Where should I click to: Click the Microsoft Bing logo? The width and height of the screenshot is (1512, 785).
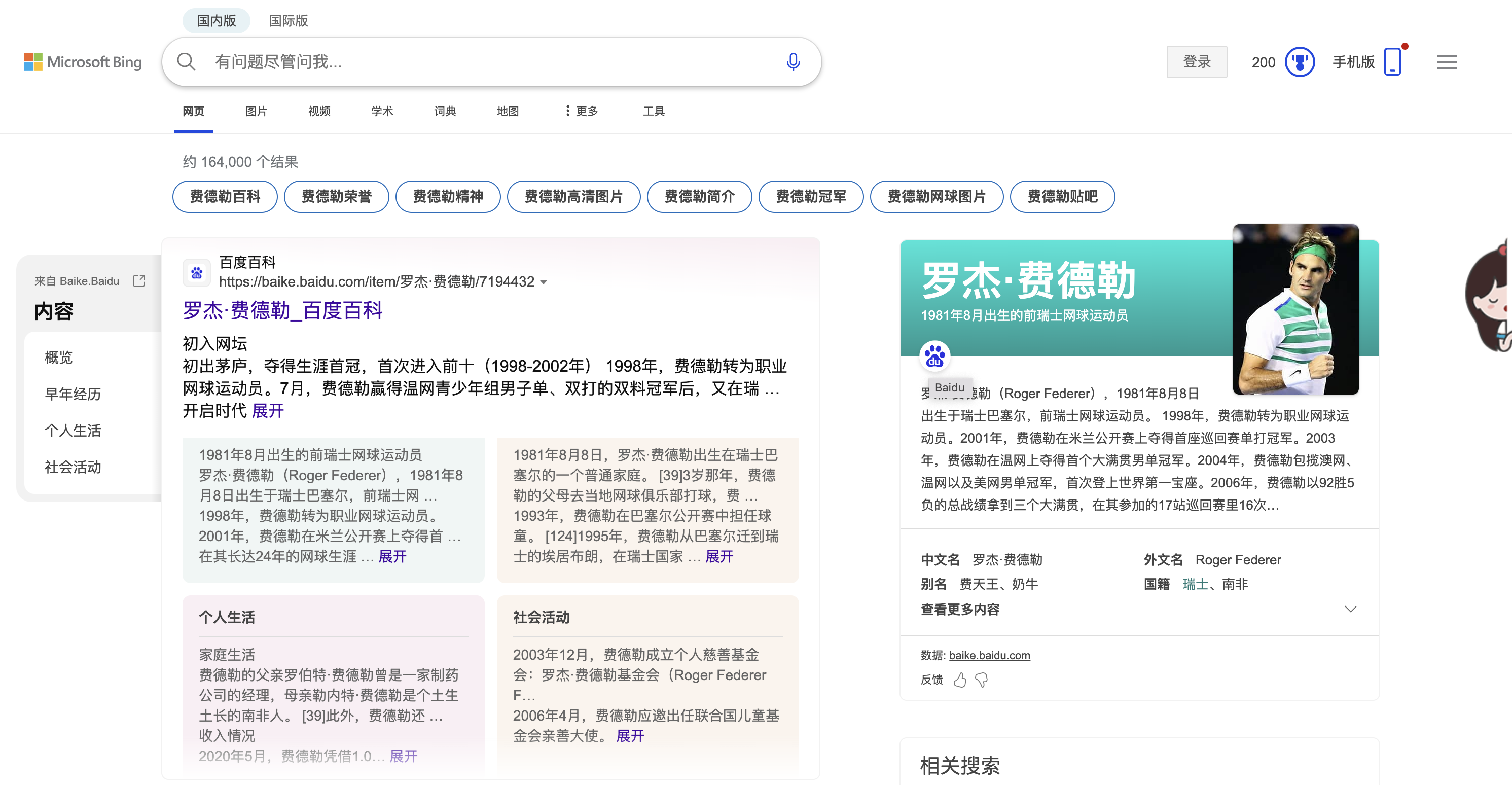tap(83, 62)
